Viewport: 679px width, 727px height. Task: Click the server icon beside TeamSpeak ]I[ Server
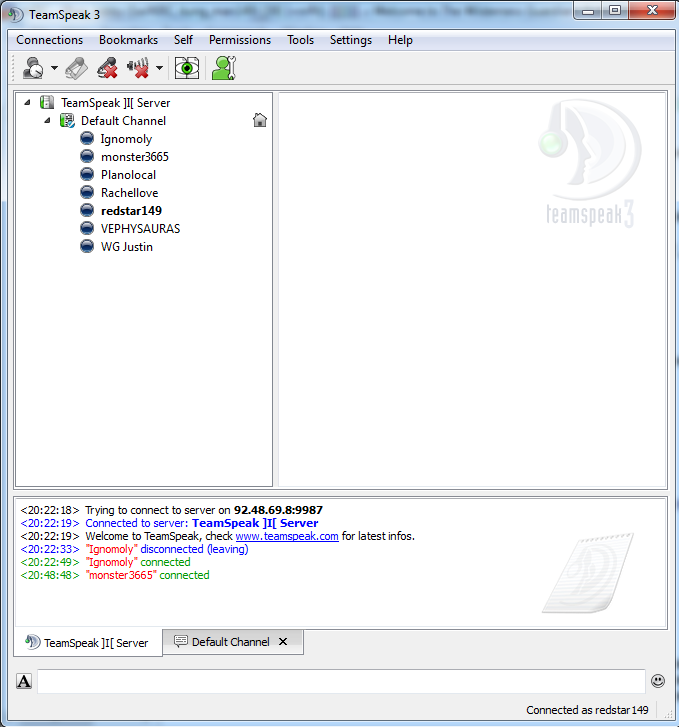[47, 102]
